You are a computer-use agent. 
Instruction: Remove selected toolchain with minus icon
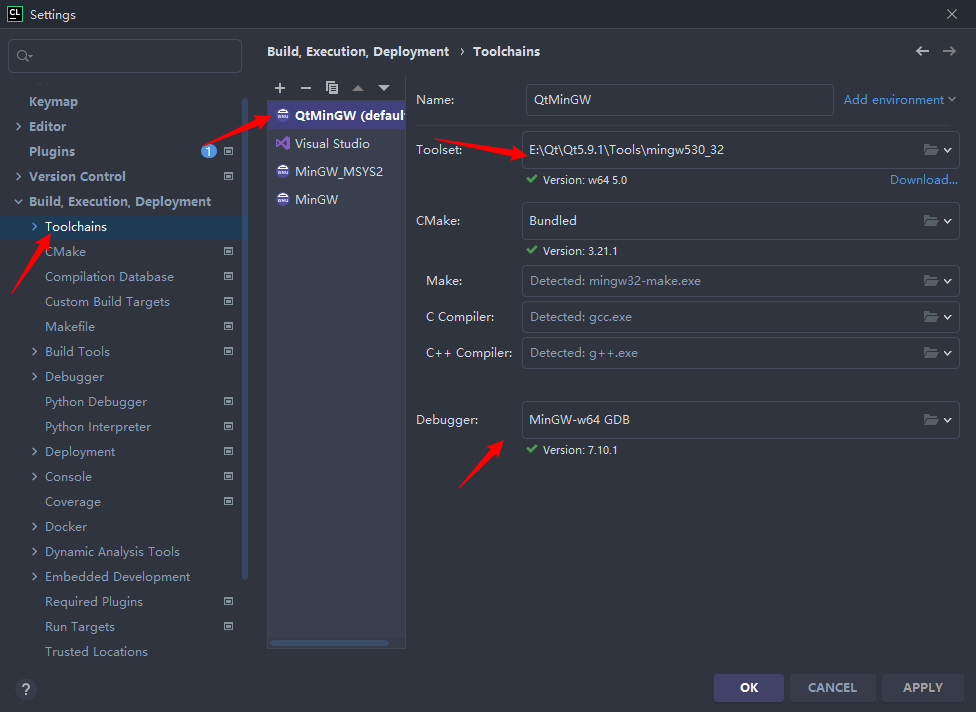pyautogui.click(x=306, y=88)
